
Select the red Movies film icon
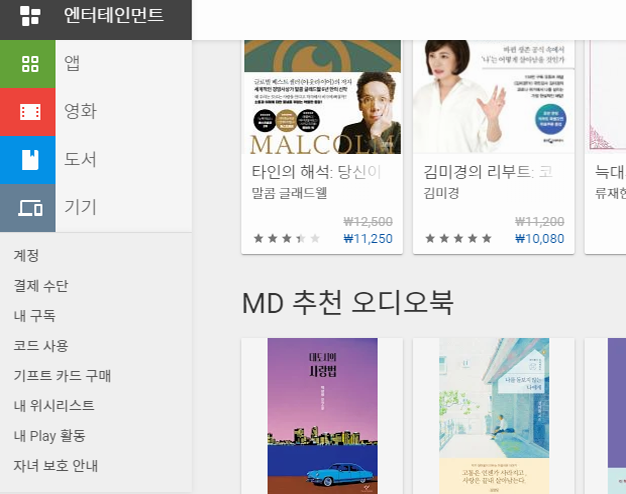[30, 112]
